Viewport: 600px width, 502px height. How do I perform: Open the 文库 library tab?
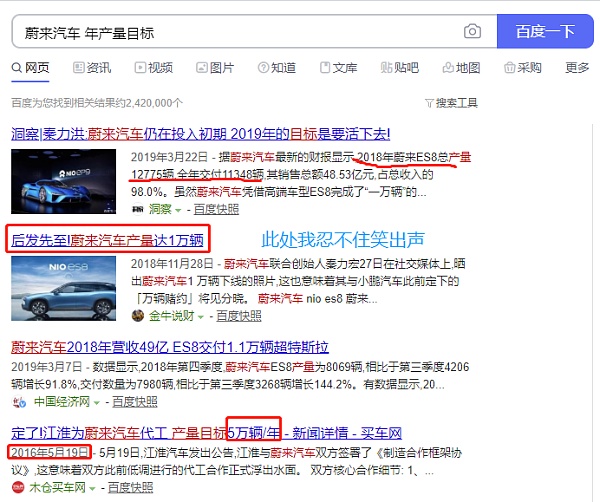pos(338,68)
